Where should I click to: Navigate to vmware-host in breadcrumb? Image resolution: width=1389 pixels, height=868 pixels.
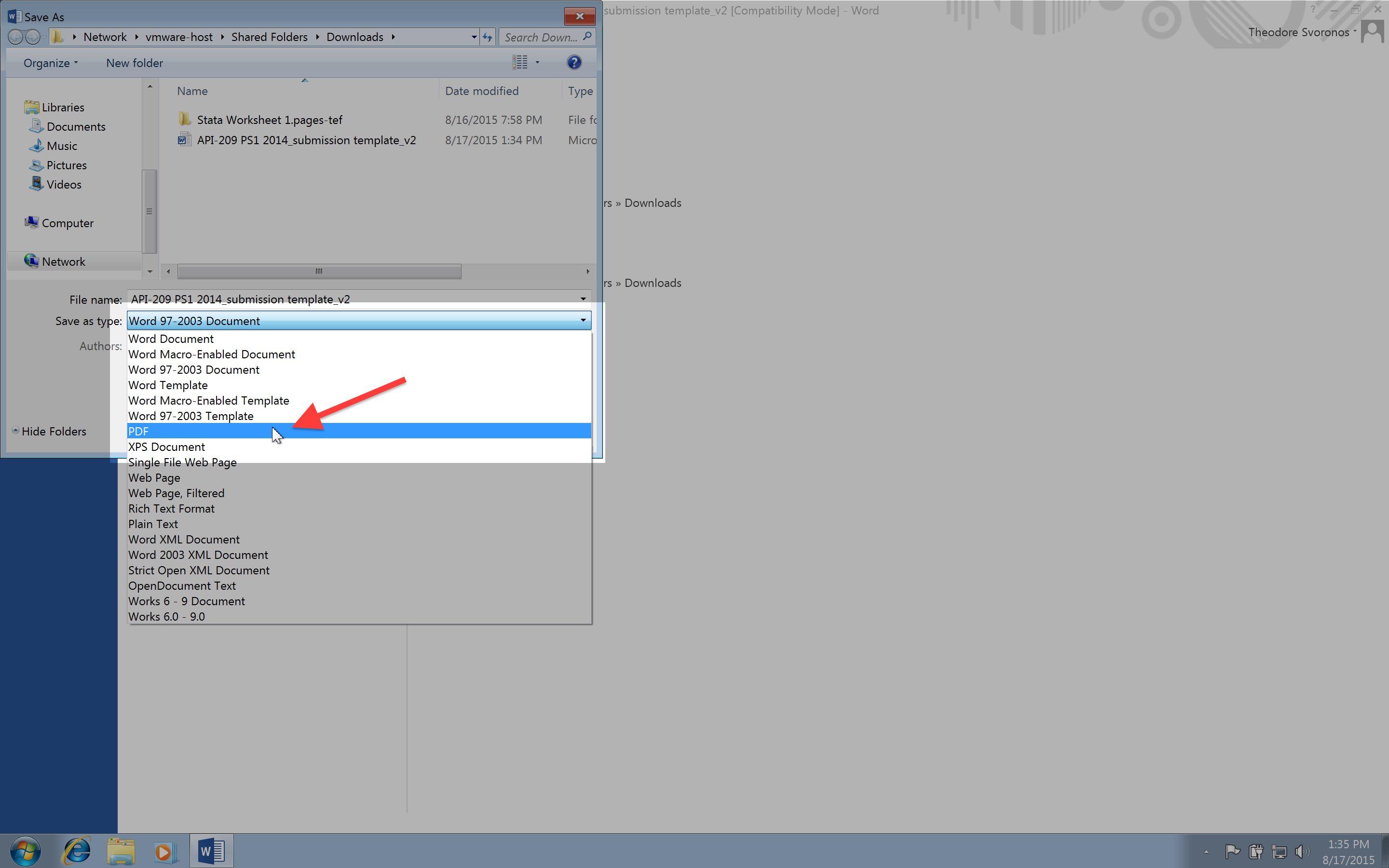[179, 37]
